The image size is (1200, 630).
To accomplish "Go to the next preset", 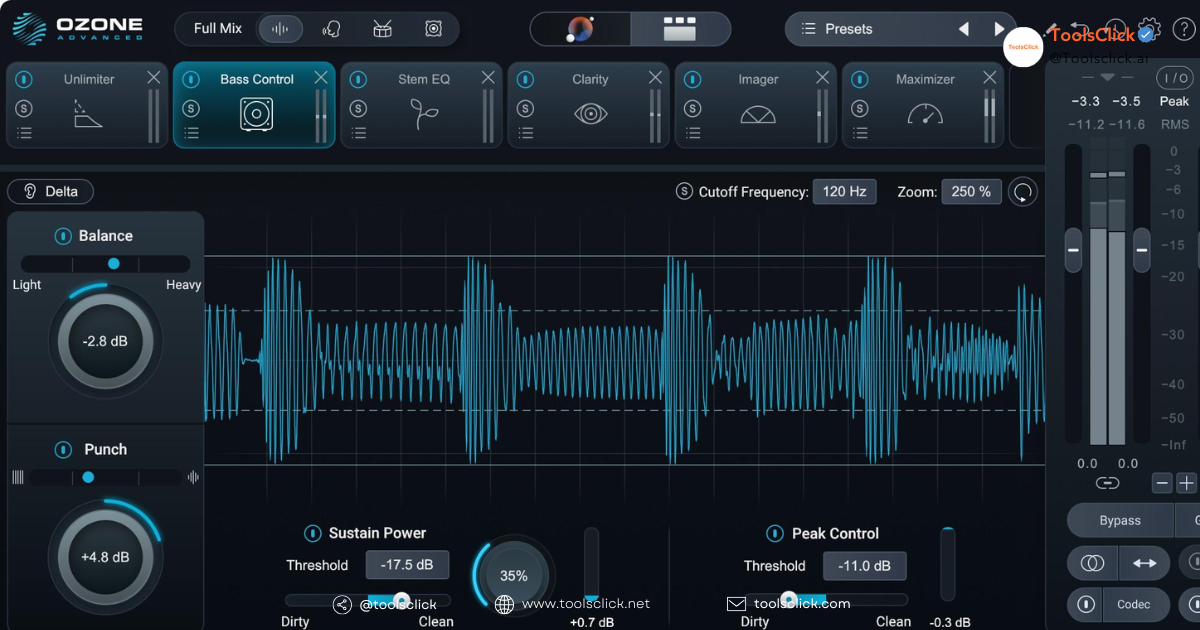I will [998, 29].
